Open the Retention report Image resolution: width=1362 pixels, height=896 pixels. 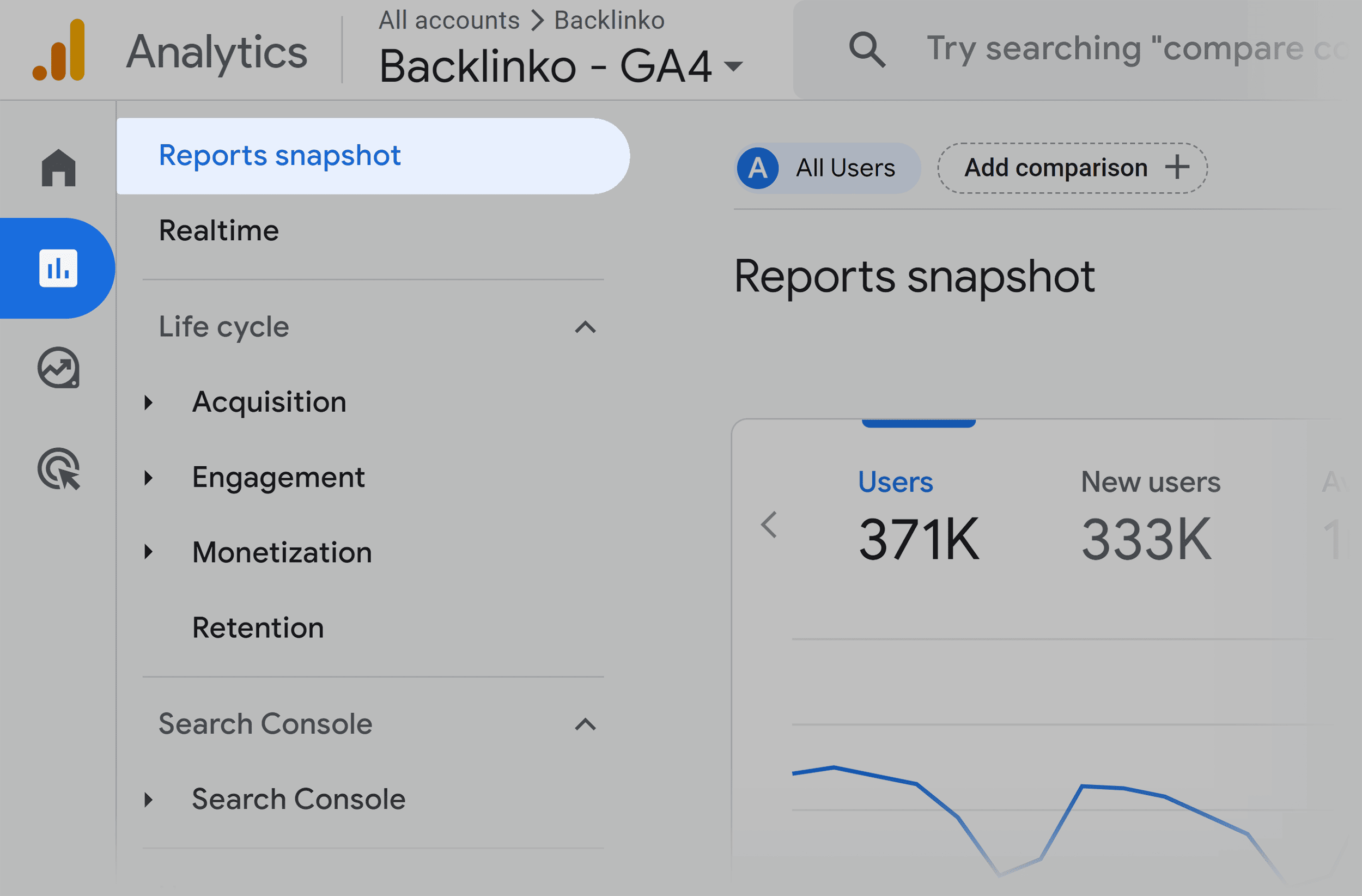[x=258, y=627]
